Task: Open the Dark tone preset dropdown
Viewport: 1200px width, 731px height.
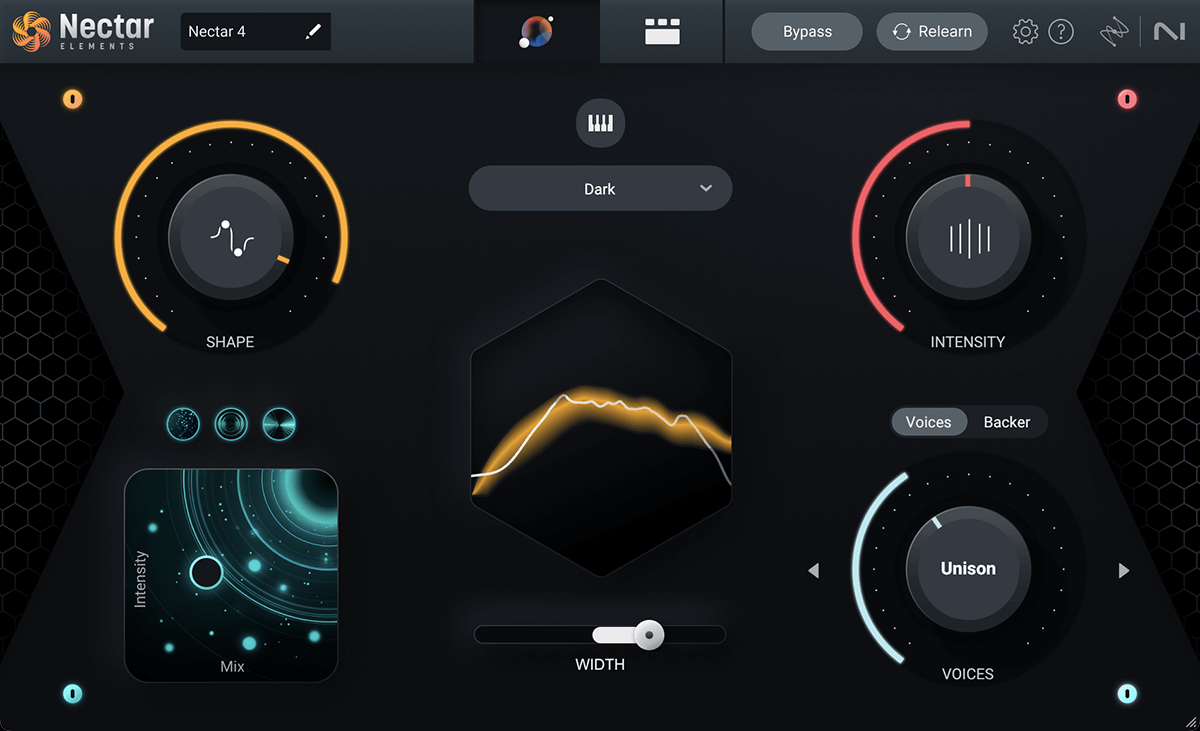Action: tap(600, 188)
